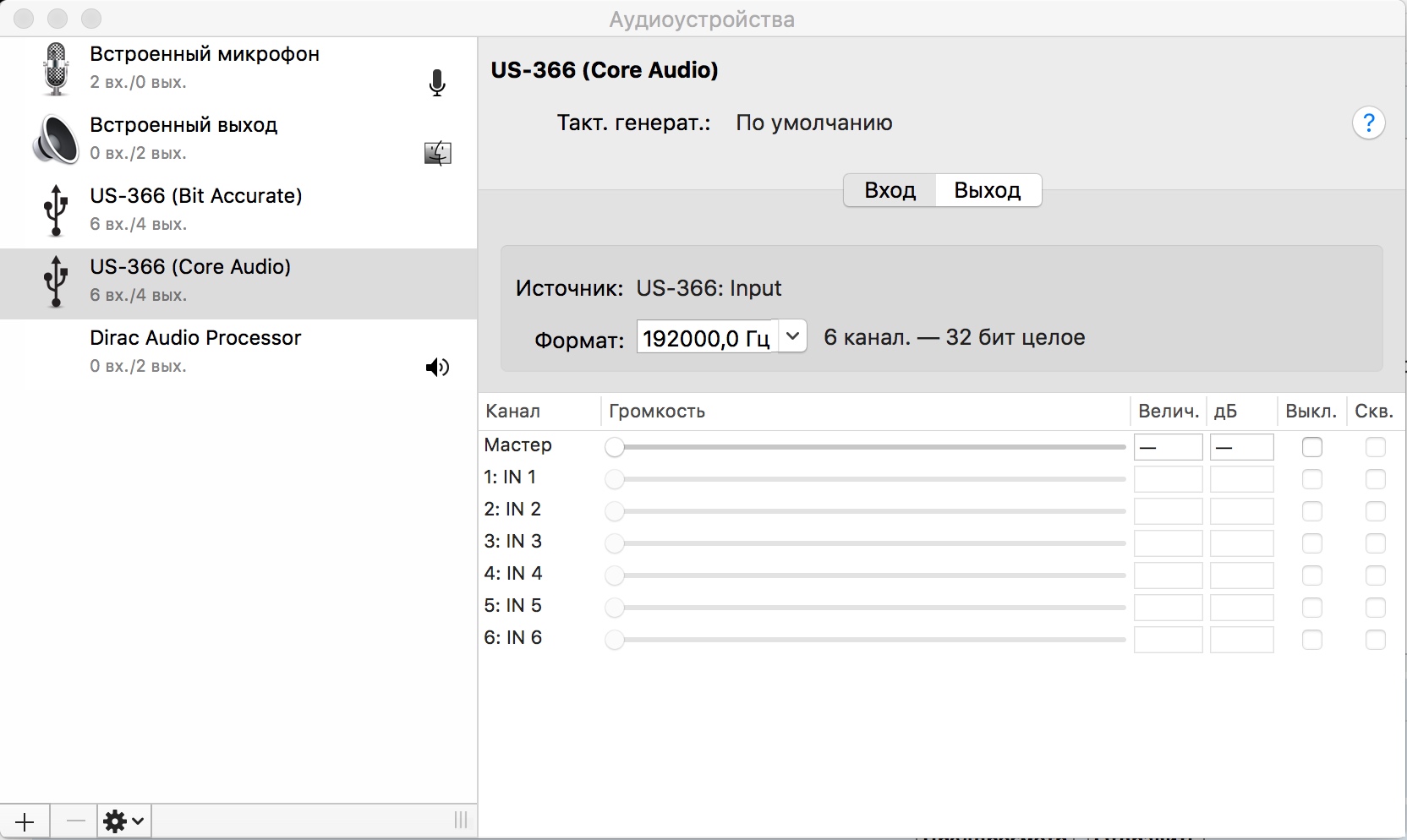Click the microphone default input indicator icon

point(437,83)
